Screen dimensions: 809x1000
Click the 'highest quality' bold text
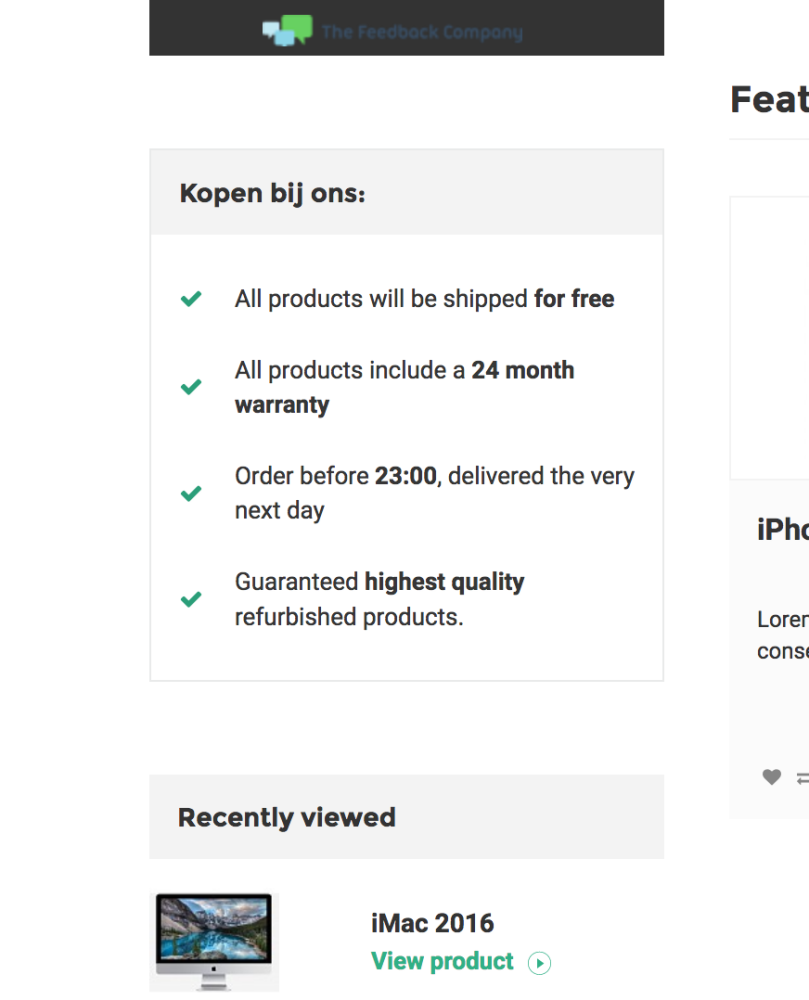(444, 582)
